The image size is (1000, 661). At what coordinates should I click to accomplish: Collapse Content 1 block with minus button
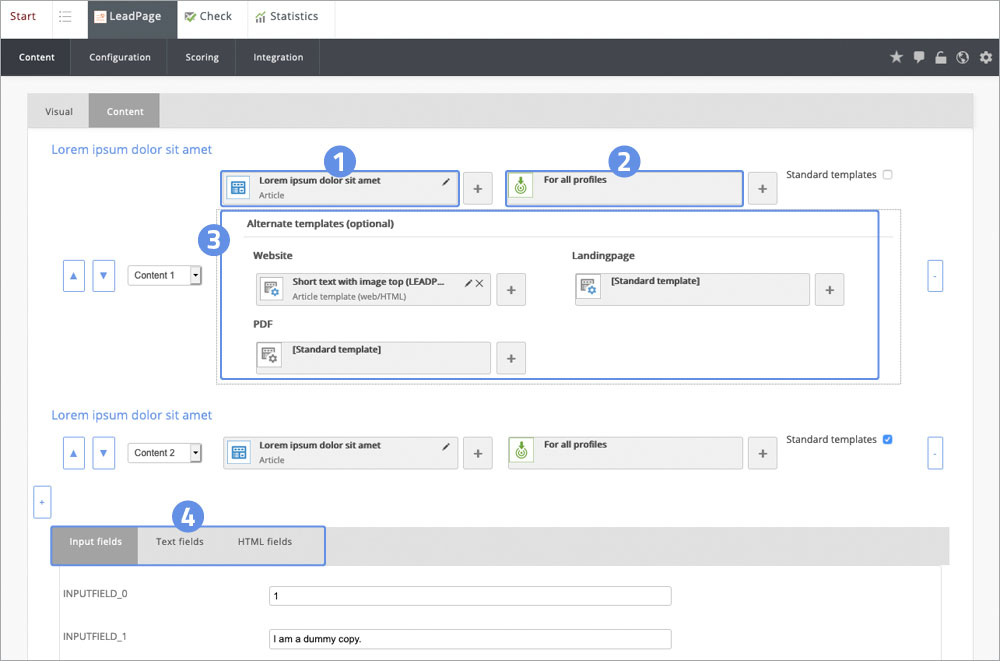pyautogui.click(x=935, y=275)
